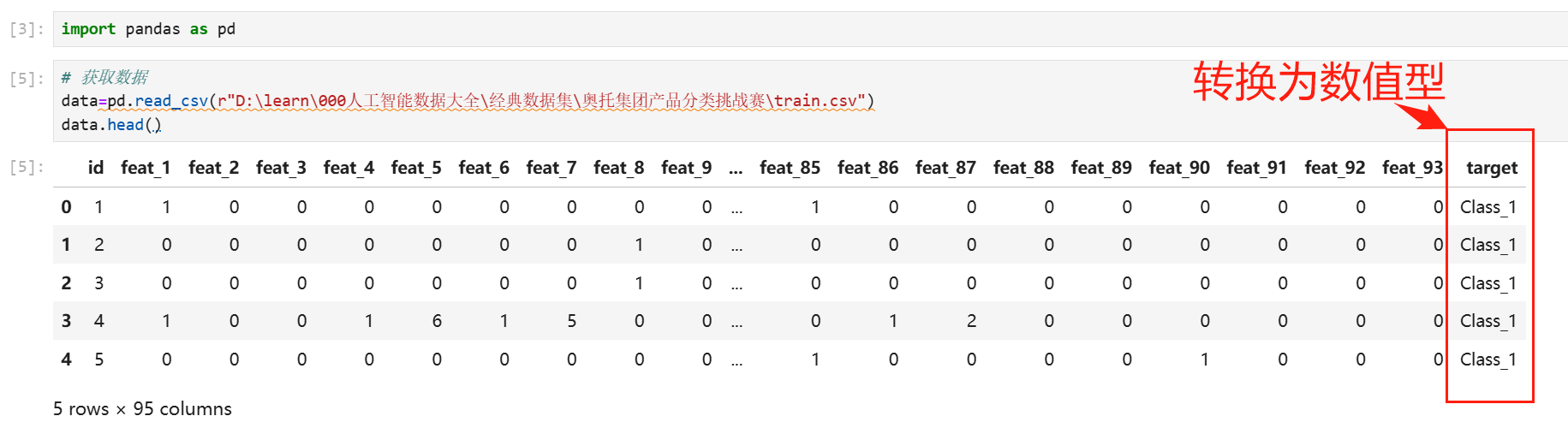Viewport: 1568px width, 428px height.
Task: Select the [3] input cell prompt
Action: 26,29
